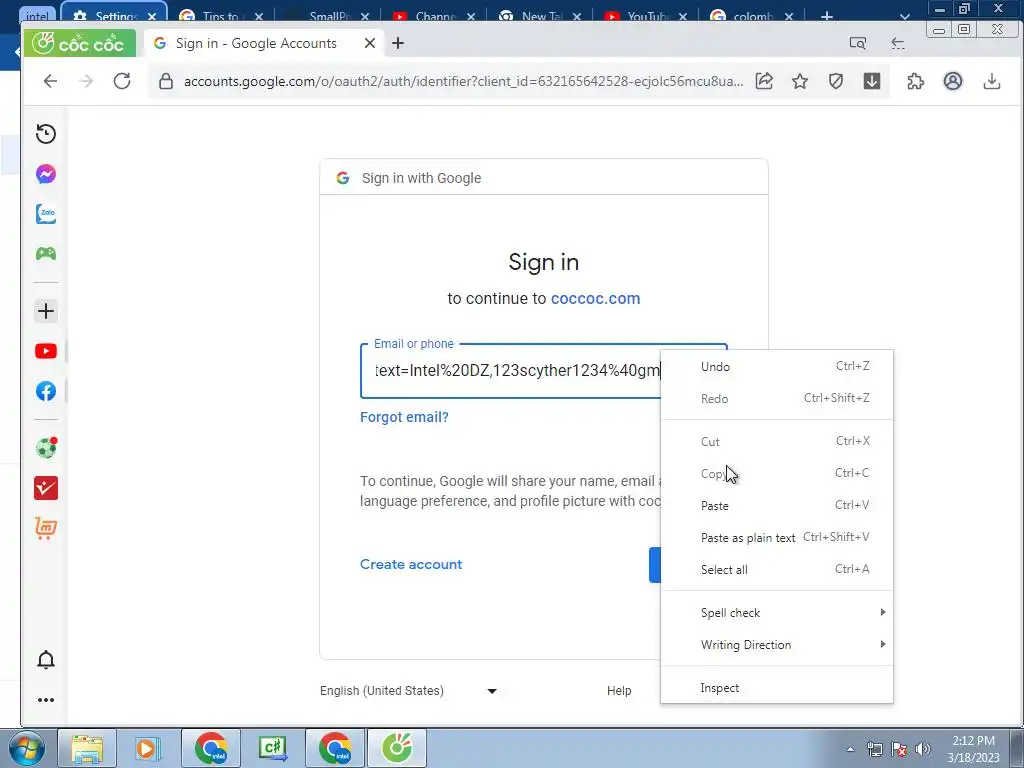Switch to SmallPr tab in background window

329,16
